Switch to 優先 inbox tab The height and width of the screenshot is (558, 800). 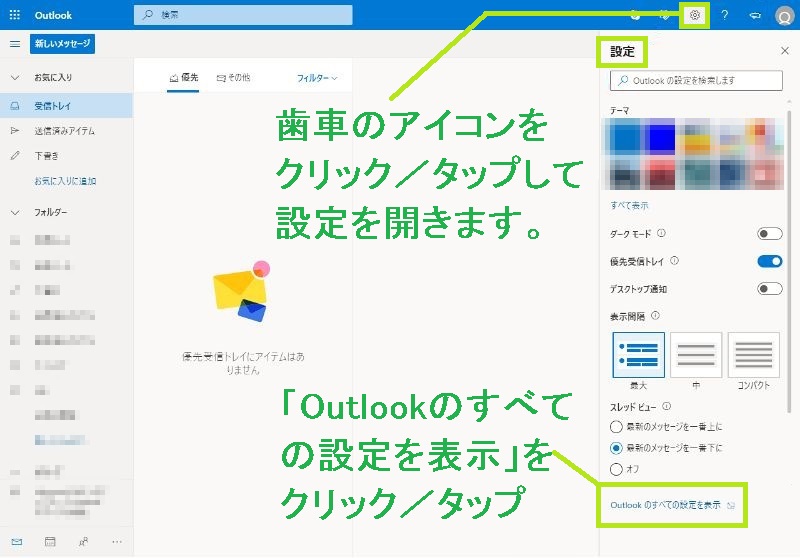(183, 78)
